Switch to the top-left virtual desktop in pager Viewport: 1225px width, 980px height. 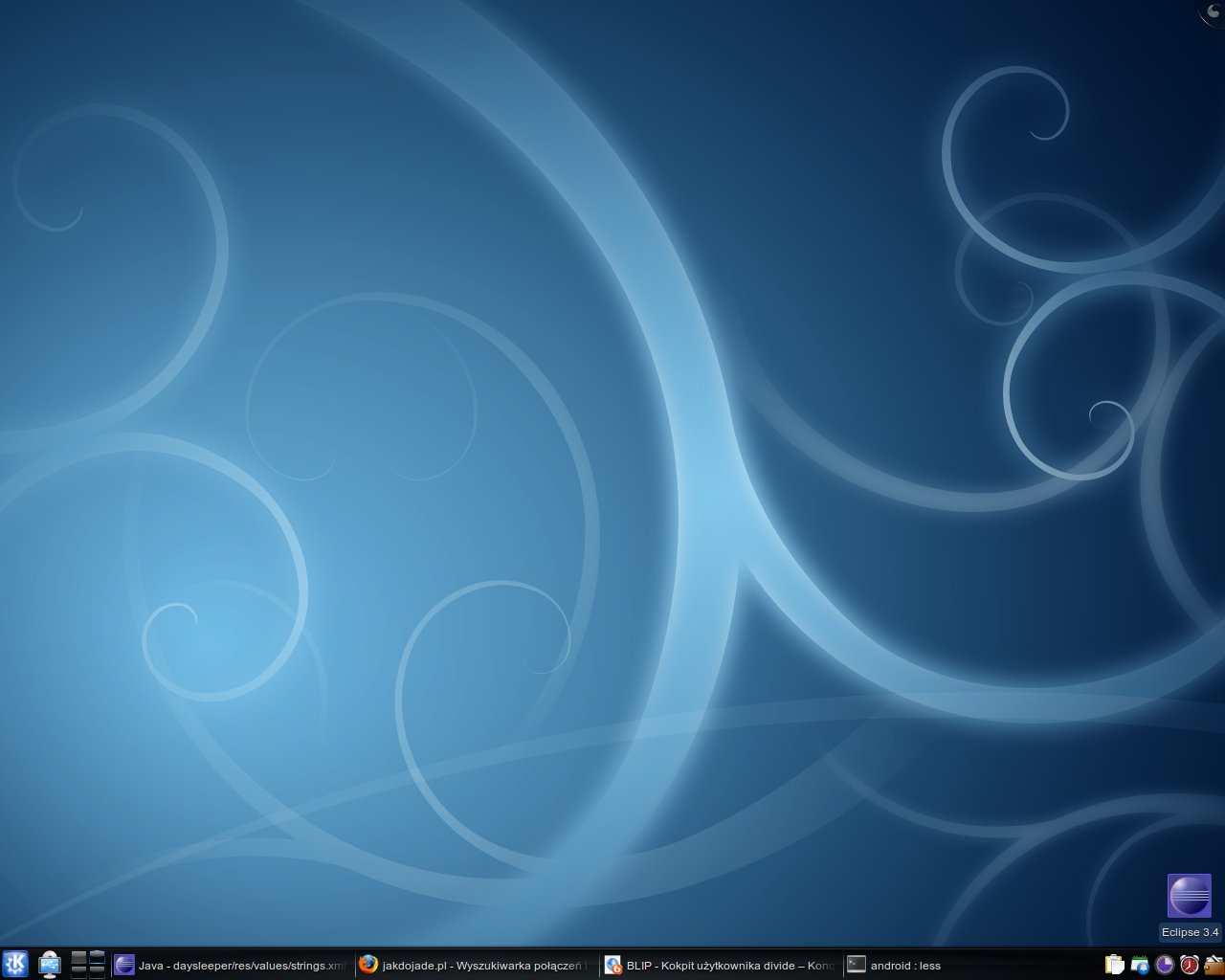(79, 957)
